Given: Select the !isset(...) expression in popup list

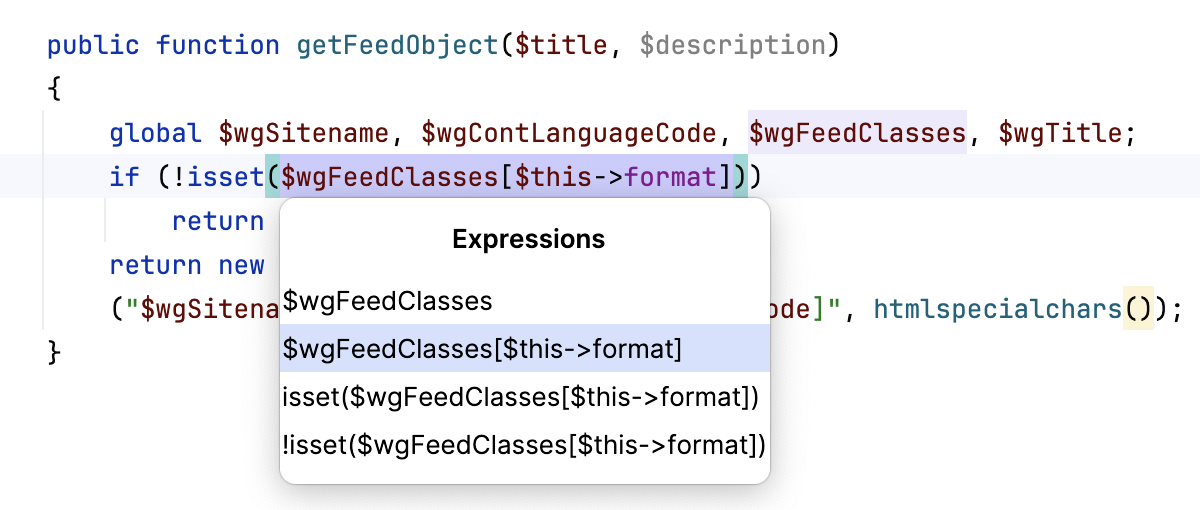Looking at the screenshot, I should click(524, 445).
